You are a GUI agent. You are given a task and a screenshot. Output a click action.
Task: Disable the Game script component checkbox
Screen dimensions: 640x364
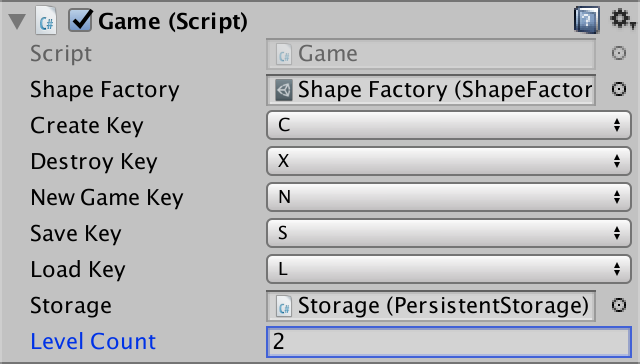point(80,20)
